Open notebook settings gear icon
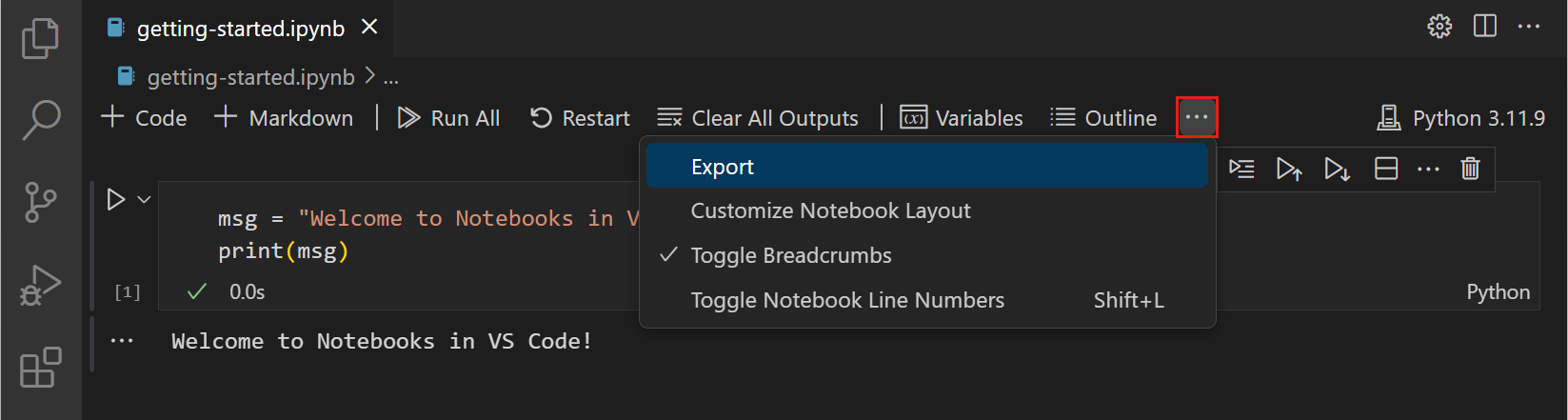The image size is (1568, 420). [1439, 27]
